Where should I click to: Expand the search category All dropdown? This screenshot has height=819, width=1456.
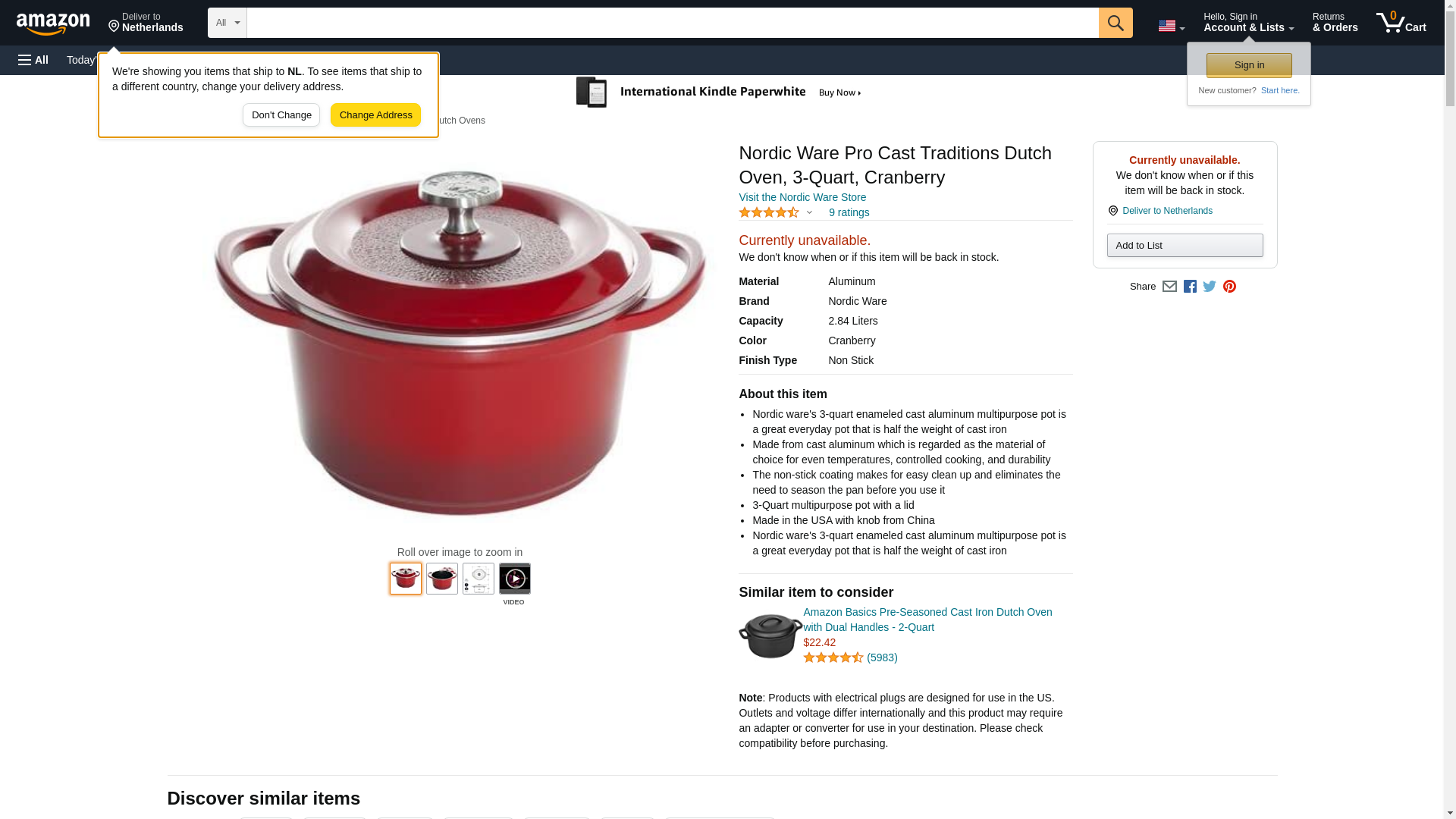click(x=227, y=23)
